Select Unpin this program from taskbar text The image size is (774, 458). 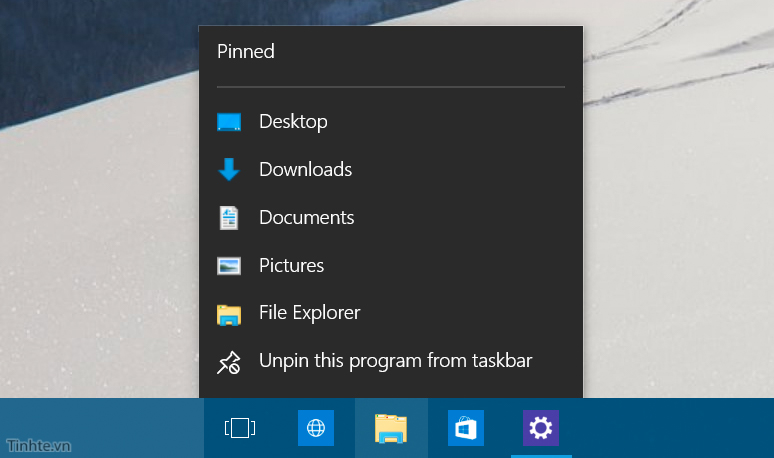pos(395,362)
